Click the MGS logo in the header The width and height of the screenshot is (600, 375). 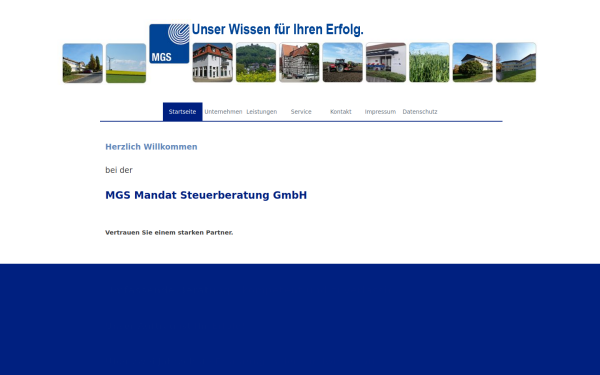[x=169, y=44]
